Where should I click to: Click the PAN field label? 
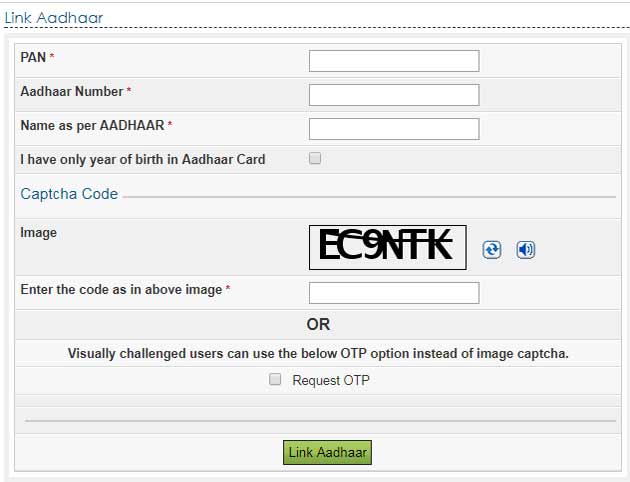click(33, 58)
